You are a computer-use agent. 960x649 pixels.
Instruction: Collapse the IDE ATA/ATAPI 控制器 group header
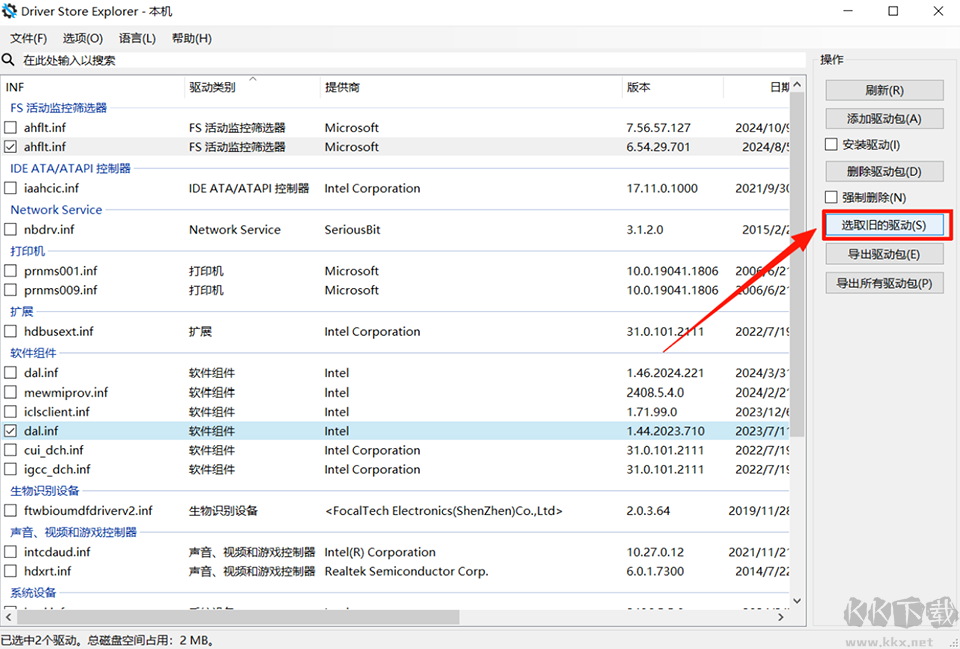point(70,168)
